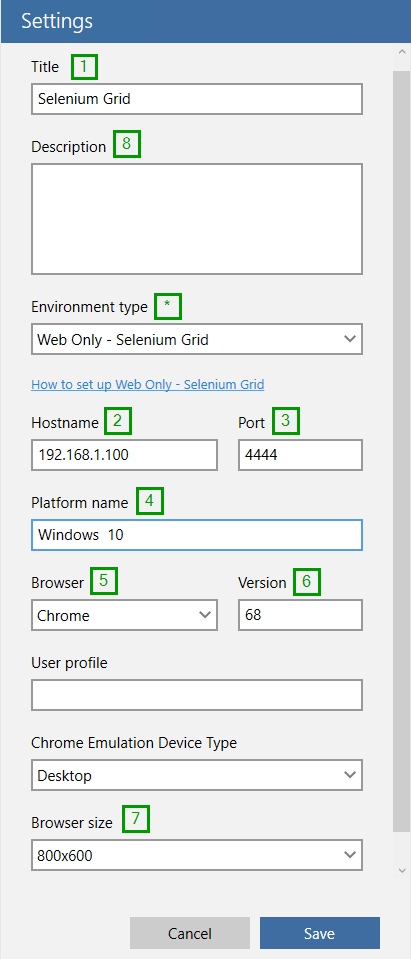Click the User profile label
The width and height of the screenshot is (411, 959).
click(69, 663)
